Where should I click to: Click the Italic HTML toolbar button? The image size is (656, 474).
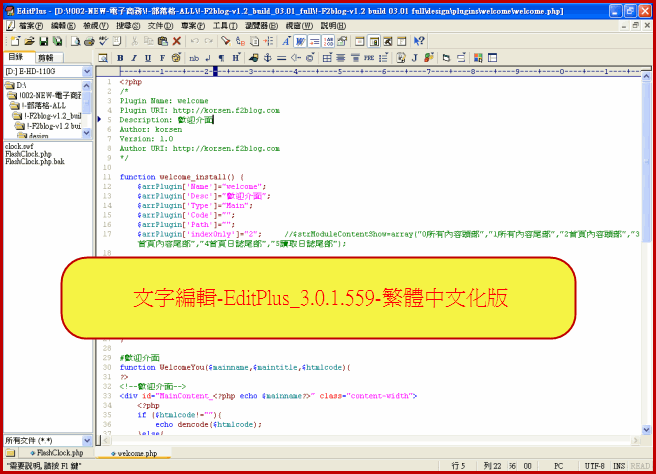tap(134, 58)
